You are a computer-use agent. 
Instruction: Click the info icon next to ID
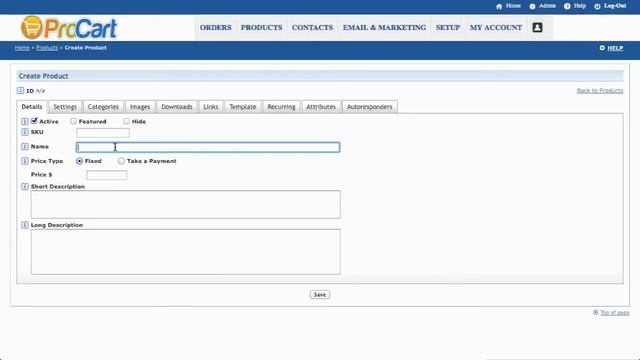pyautogui.click(x=20, y=91)
